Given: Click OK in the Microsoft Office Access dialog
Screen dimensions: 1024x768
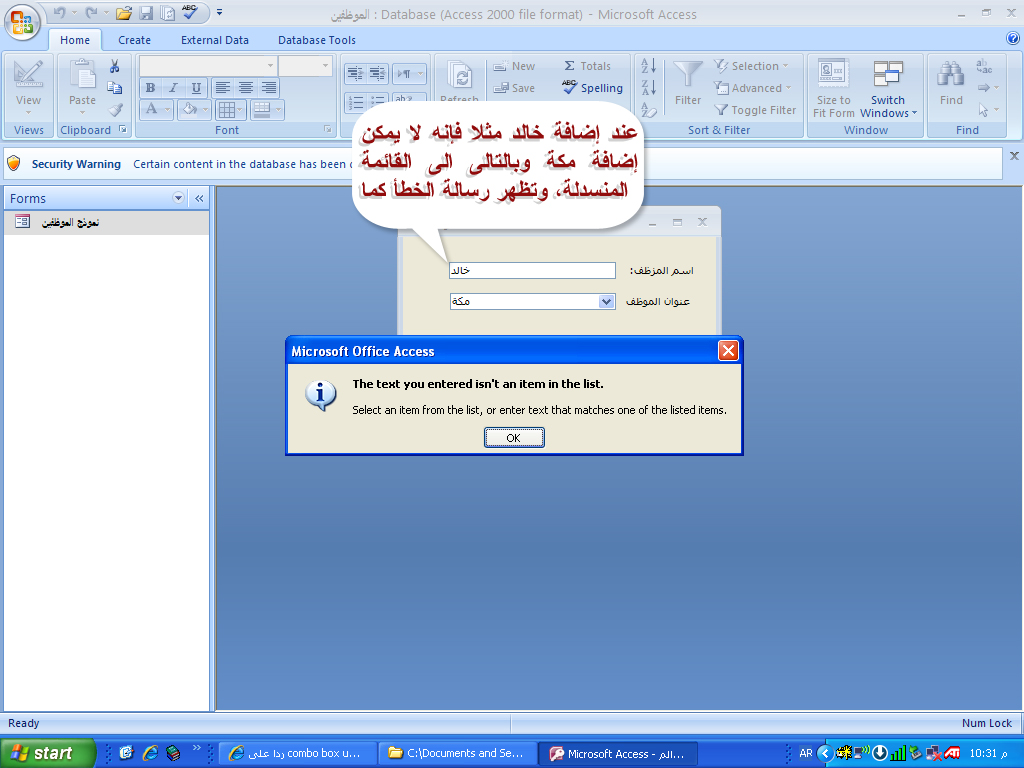Looking at the screenshot, I should click(514, 438).
